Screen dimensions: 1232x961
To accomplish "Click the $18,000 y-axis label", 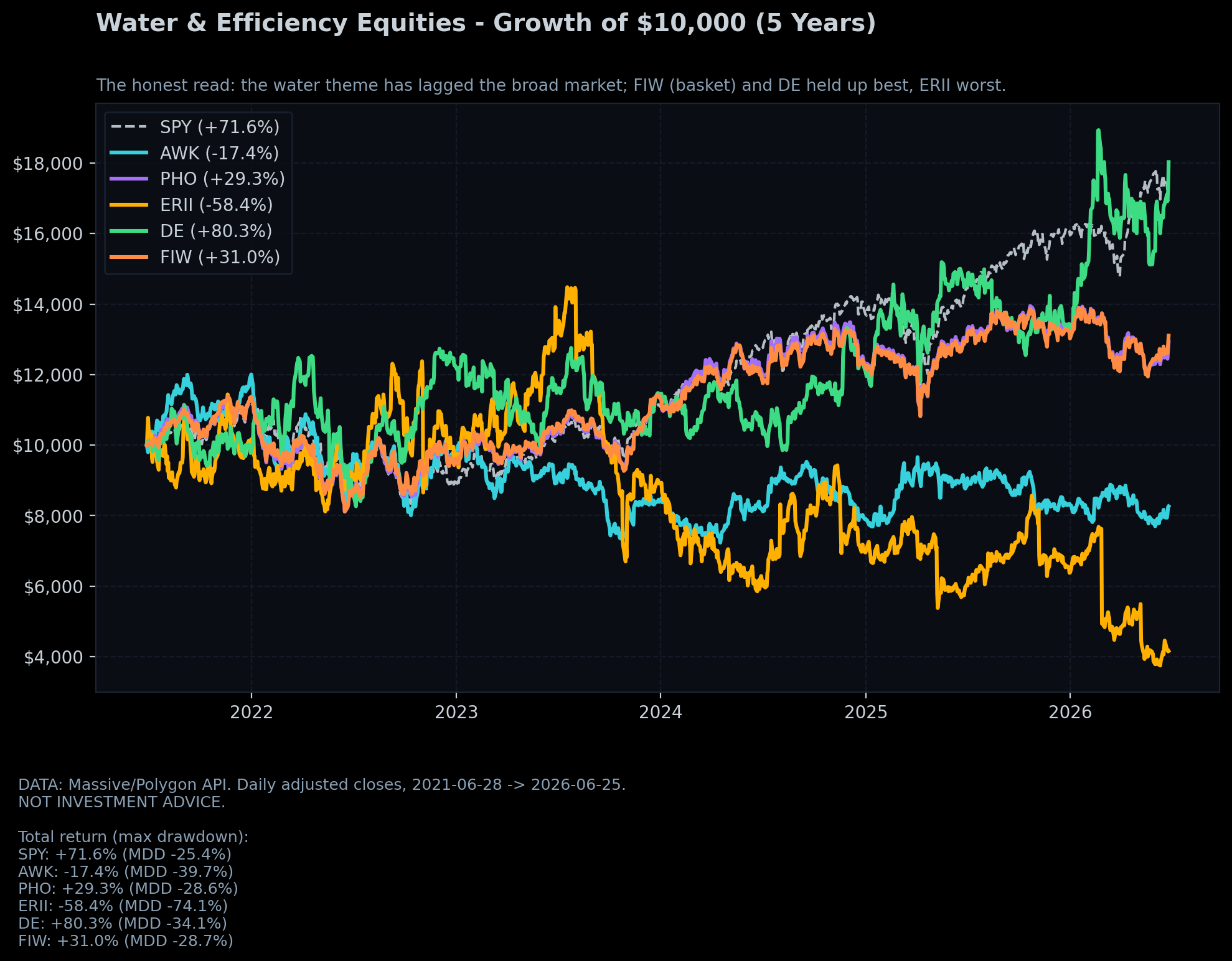I will (48, 163).
